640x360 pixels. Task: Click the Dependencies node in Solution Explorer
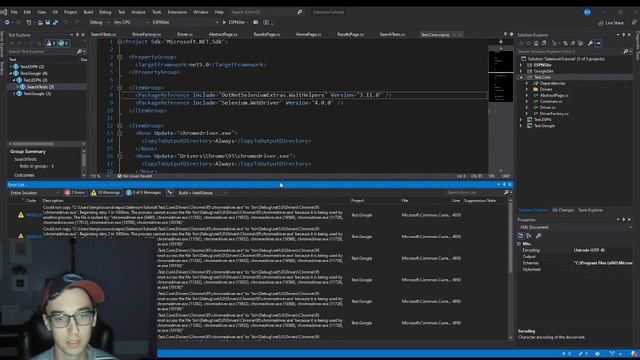pyautogui.click(x=552, y=83)
